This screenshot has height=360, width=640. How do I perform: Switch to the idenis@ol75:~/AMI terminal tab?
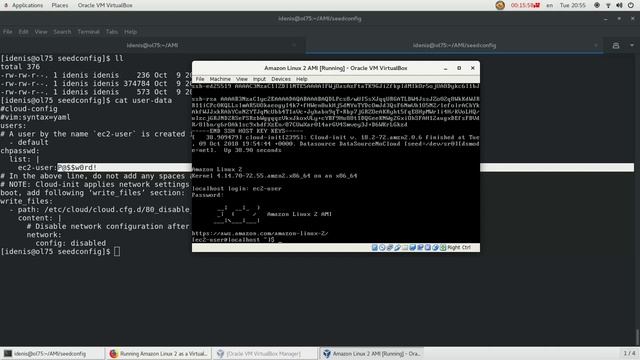click(x=152, y=45)
